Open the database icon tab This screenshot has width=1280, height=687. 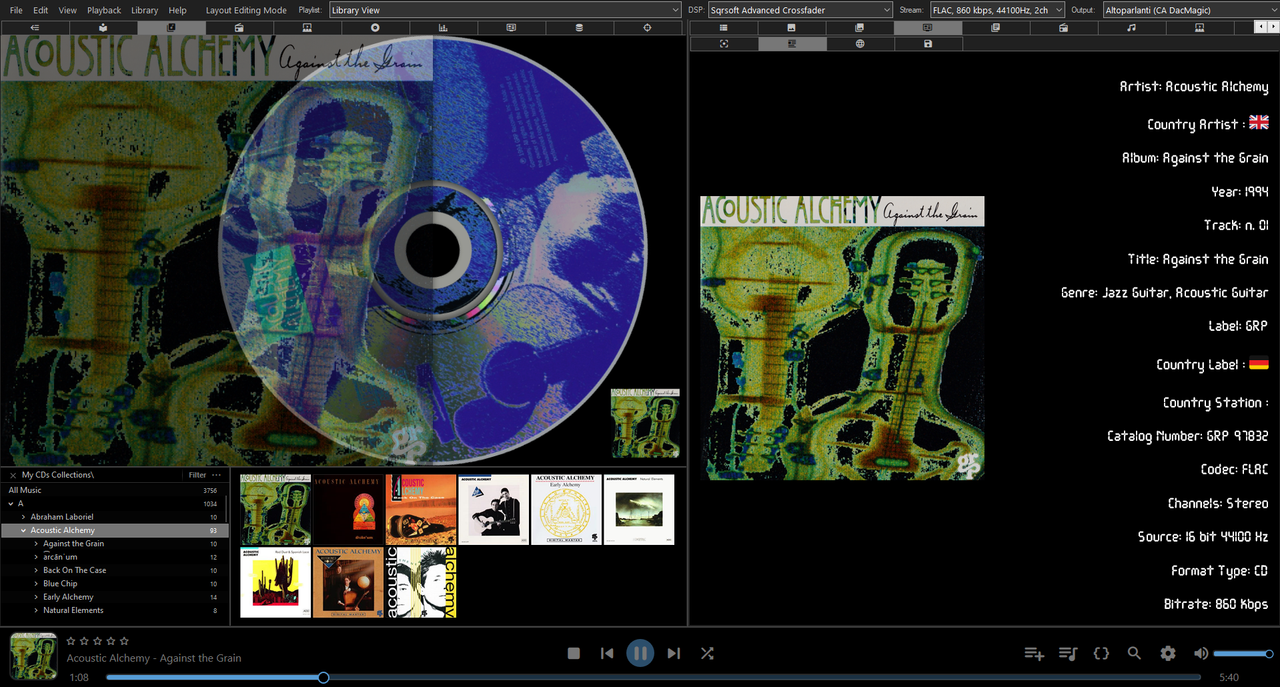tap(579, 28)
